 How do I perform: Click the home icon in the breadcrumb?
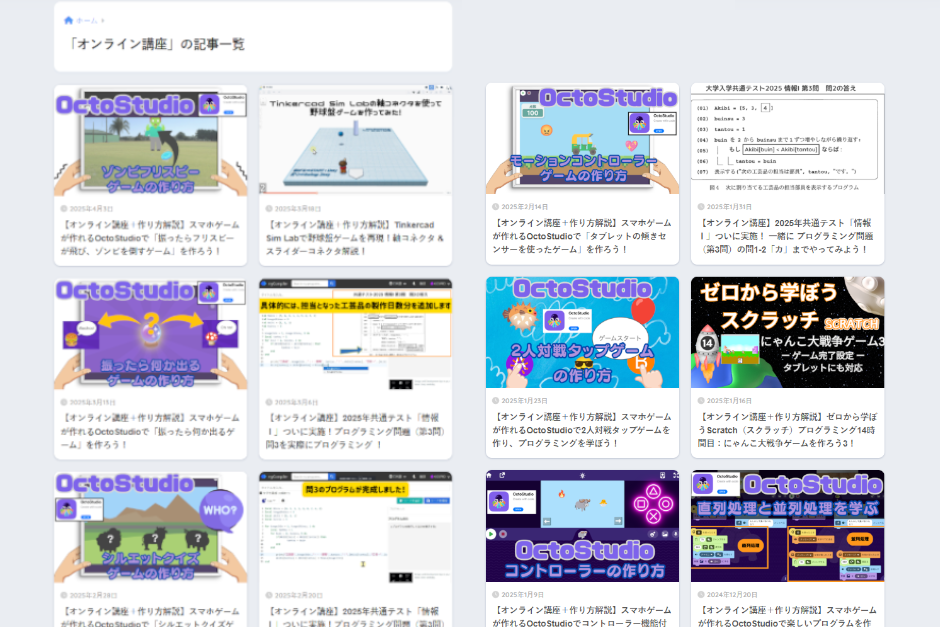[68, 20]
